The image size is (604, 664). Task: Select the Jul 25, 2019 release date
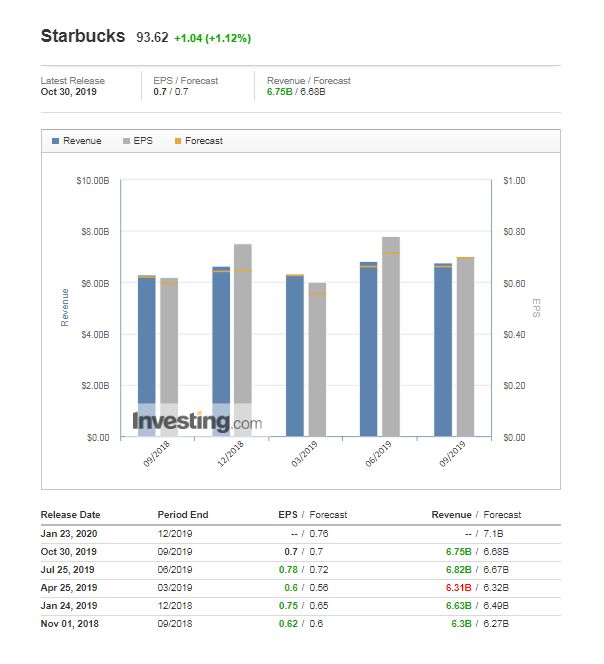click(x=67, y=570)
